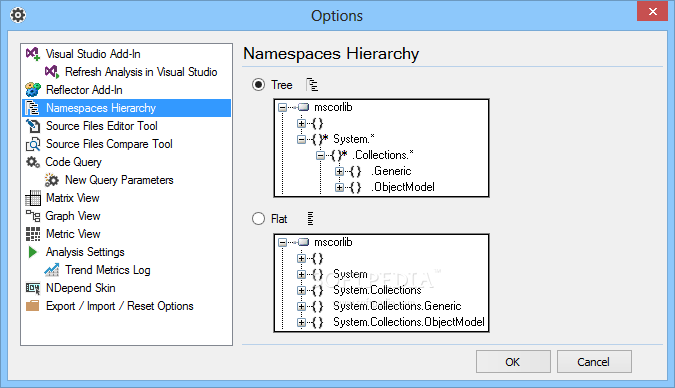Viewport: 675px width, 388px height.
Task: Confirm with the OK button
Action: coord(513,362)
